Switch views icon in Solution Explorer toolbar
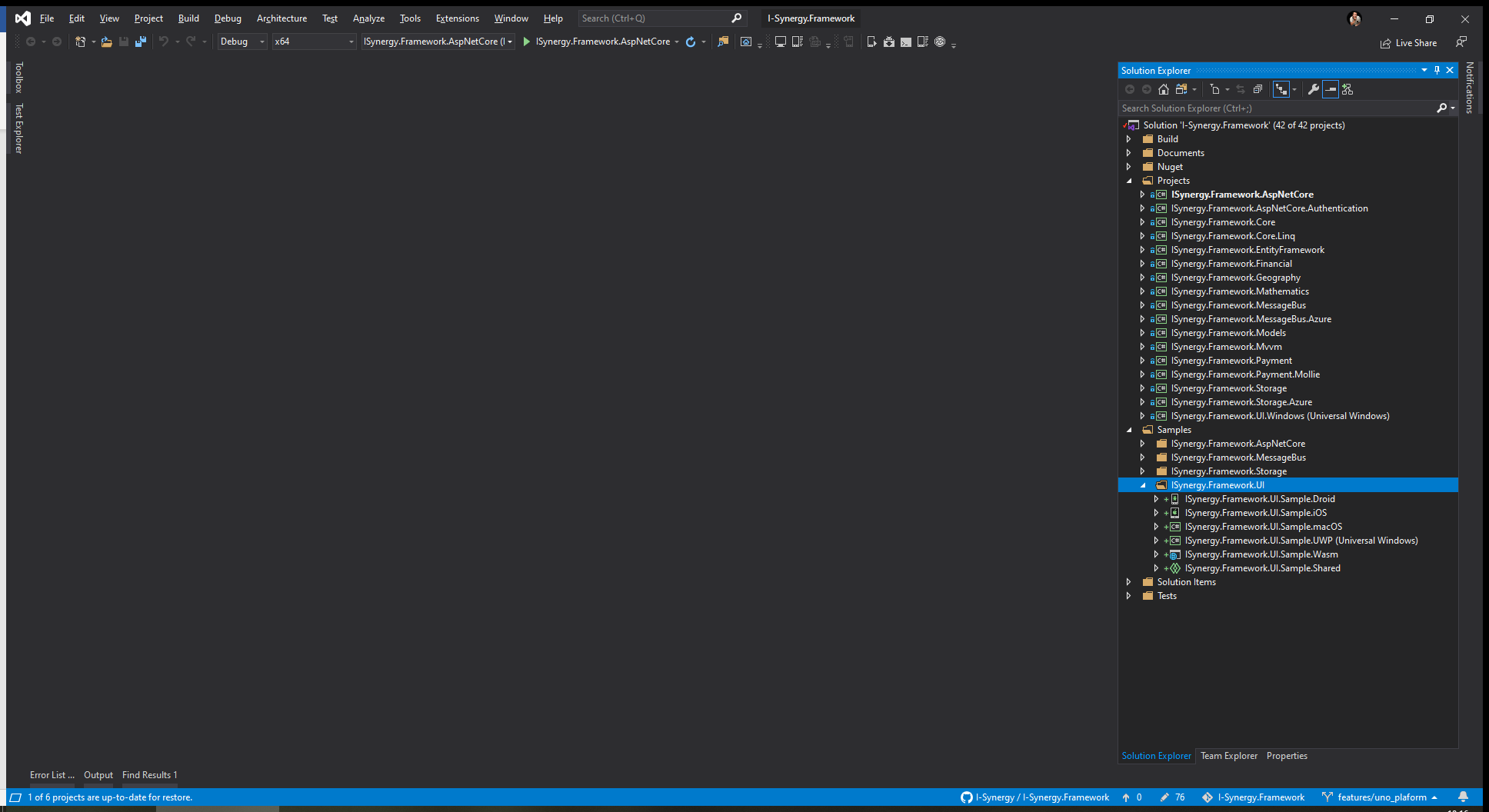Screen dimensions: 1489x812 1181,89
